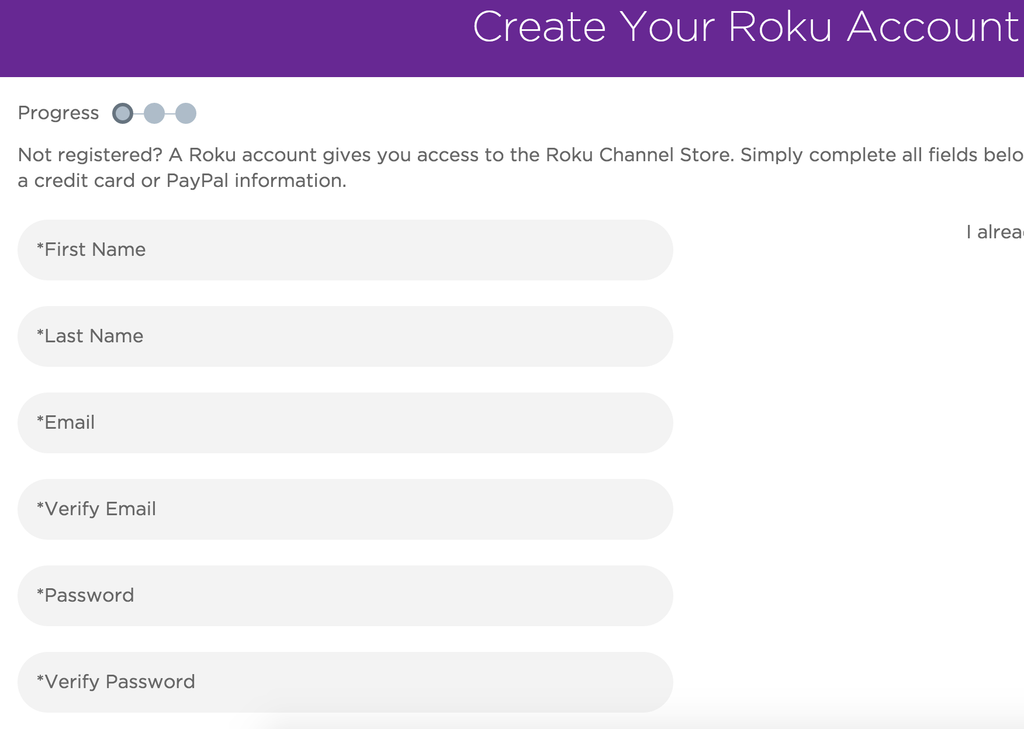Click the first highlighted progress step circle
Screen dimensions: 1024x729
tap(123, 114)
